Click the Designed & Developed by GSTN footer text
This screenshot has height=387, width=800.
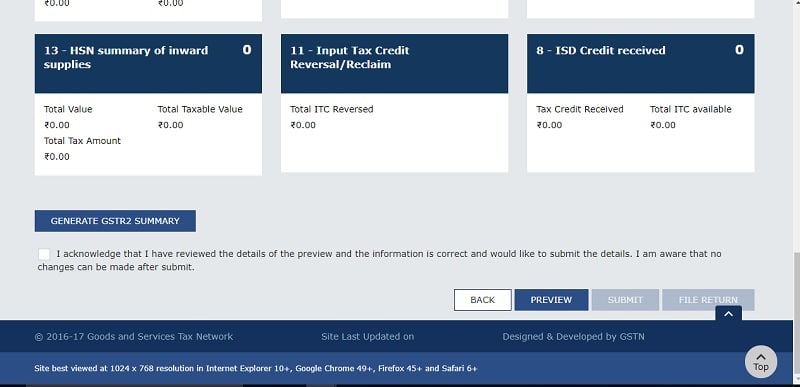point(573,337)
